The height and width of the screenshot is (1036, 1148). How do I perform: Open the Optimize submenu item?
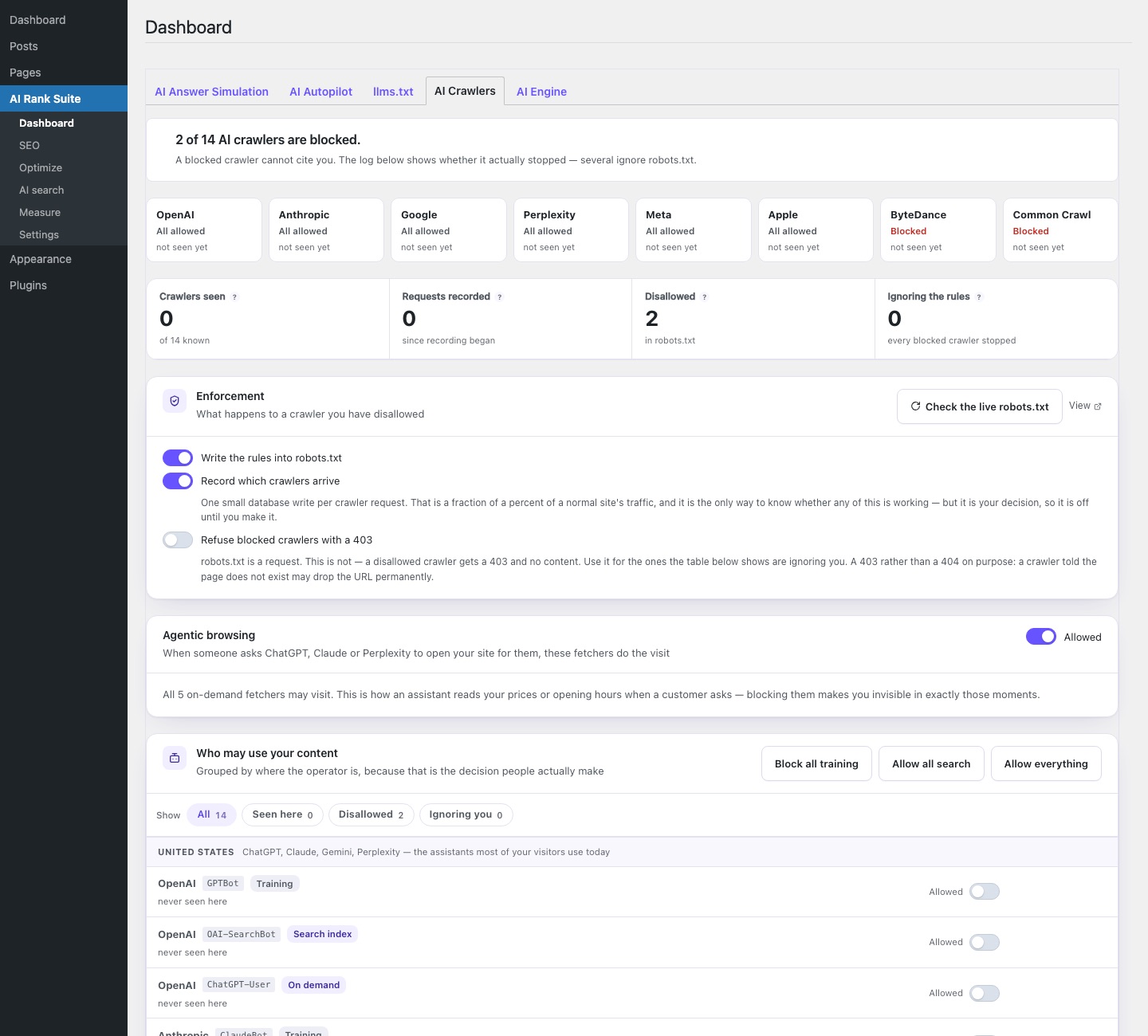(64, 167)
